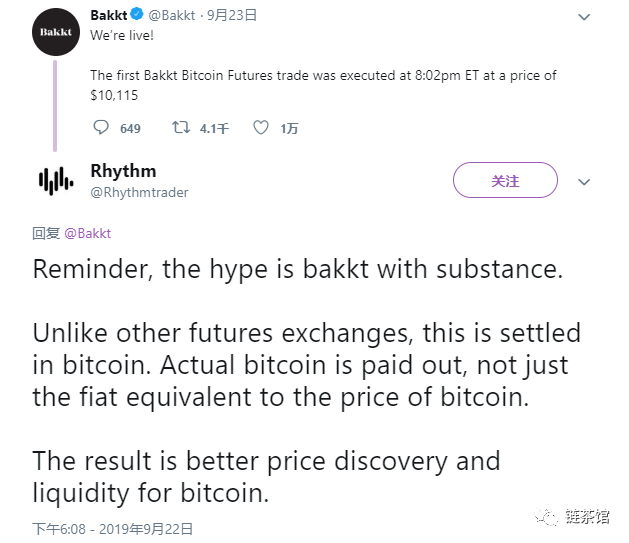
Task: Follow Rhythm with the 关注 button
Action: (505, 180)
